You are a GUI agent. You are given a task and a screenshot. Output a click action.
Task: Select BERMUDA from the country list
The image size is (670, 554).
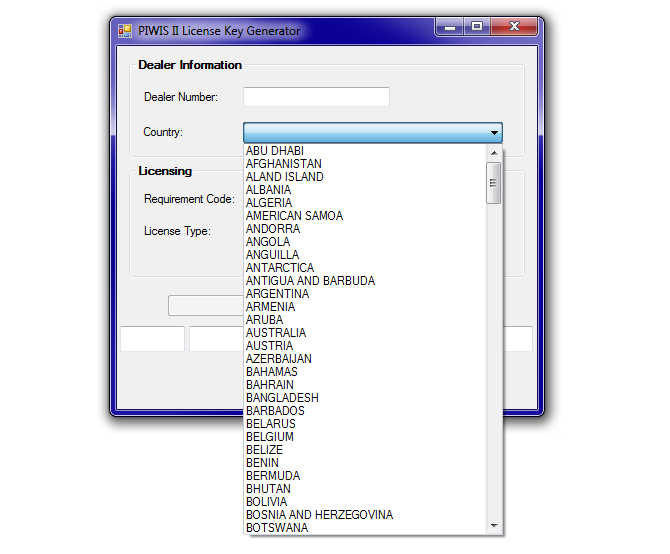273,476
